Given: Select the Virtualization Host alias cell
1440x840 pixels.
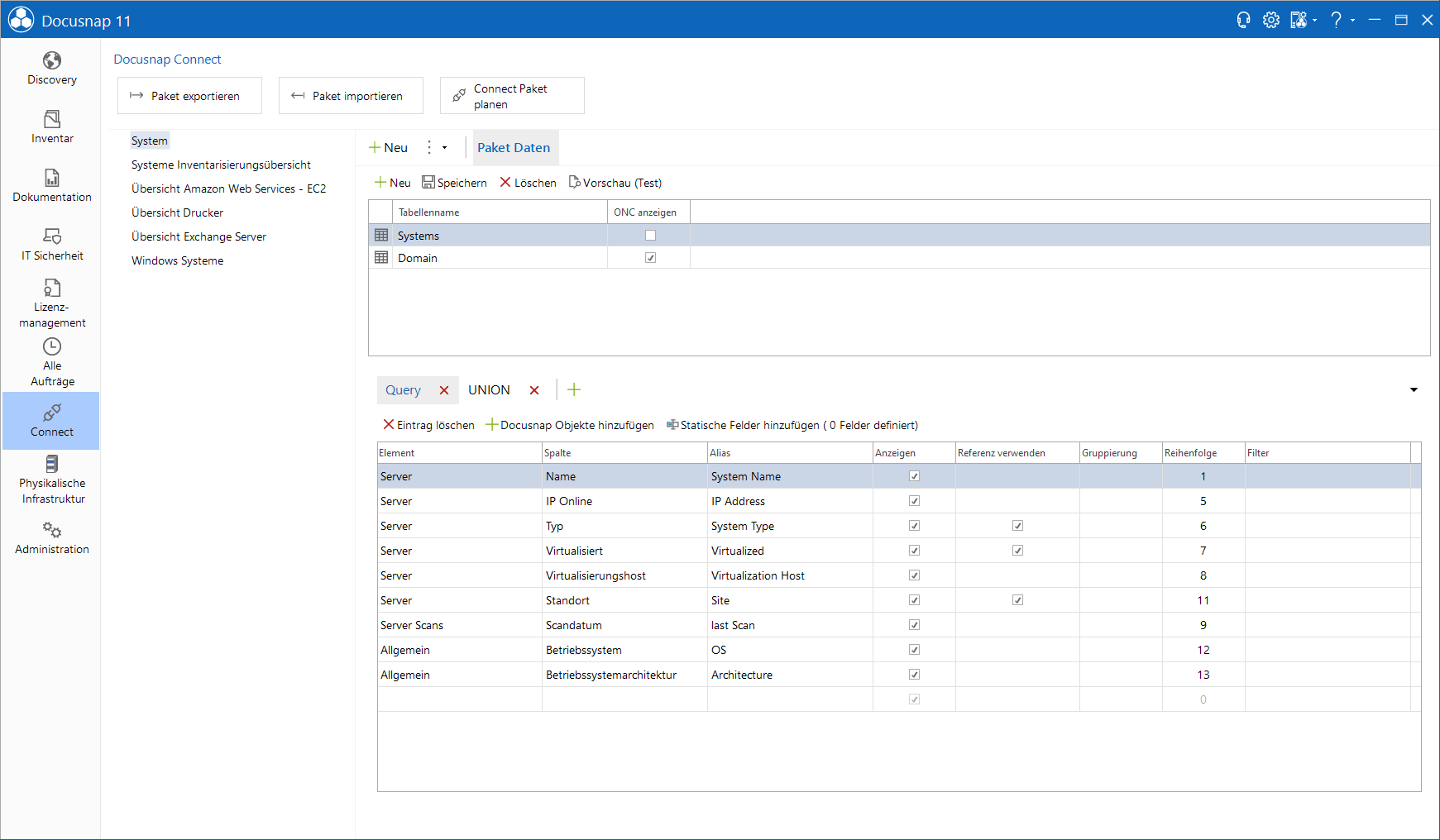Looking at the screenshot, I should pos(790,575).
